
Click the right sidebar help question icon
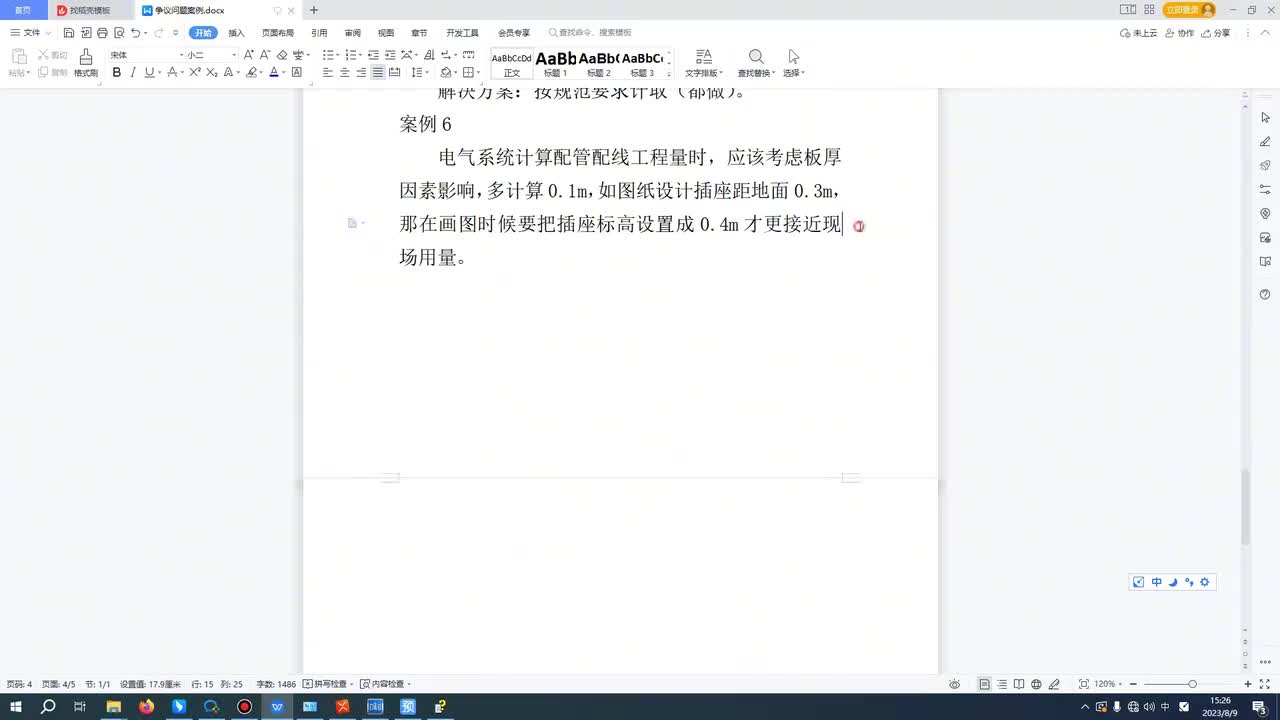[1265, 294]
